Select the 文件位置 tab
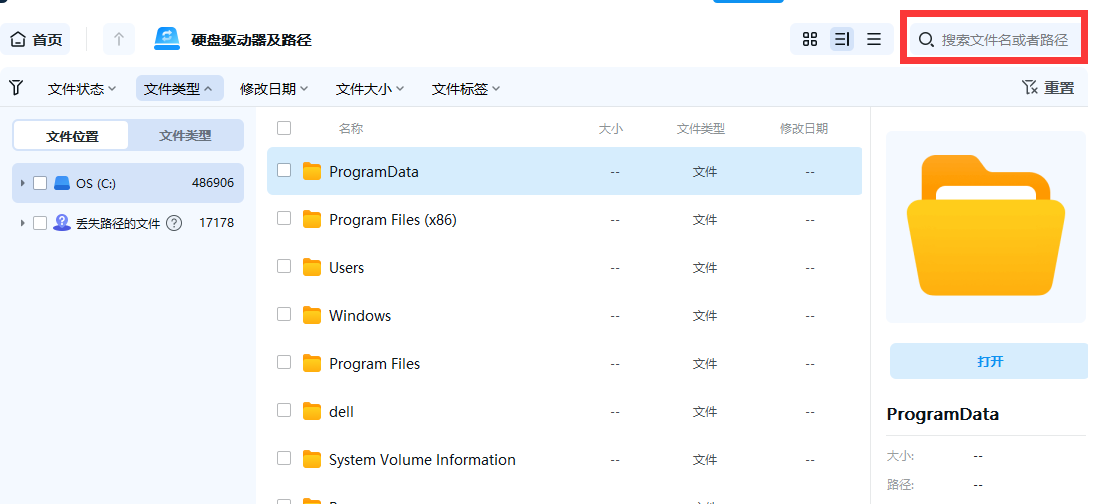Screen dimensions: 1101x504 pyautogui.click(x=72, y=135)
